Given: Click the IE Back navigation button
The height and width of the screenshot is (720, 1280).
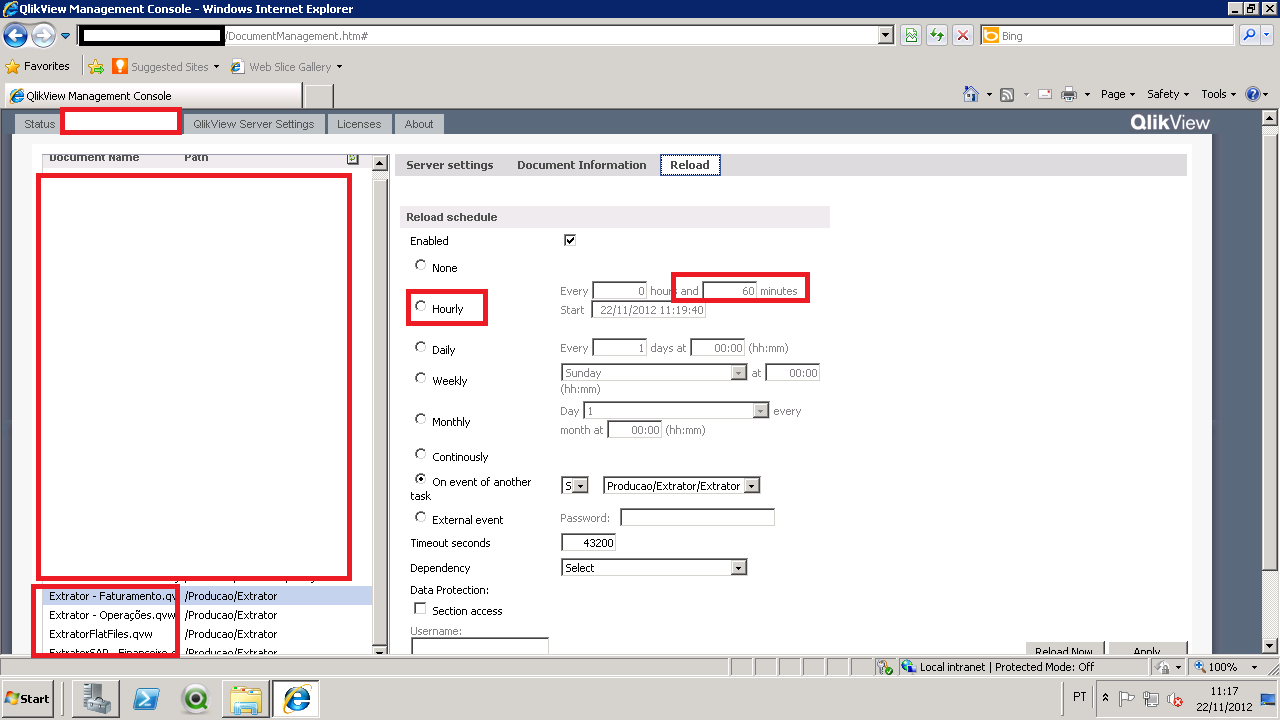Looking at the screenshot, I should click(x=15, y=36).
